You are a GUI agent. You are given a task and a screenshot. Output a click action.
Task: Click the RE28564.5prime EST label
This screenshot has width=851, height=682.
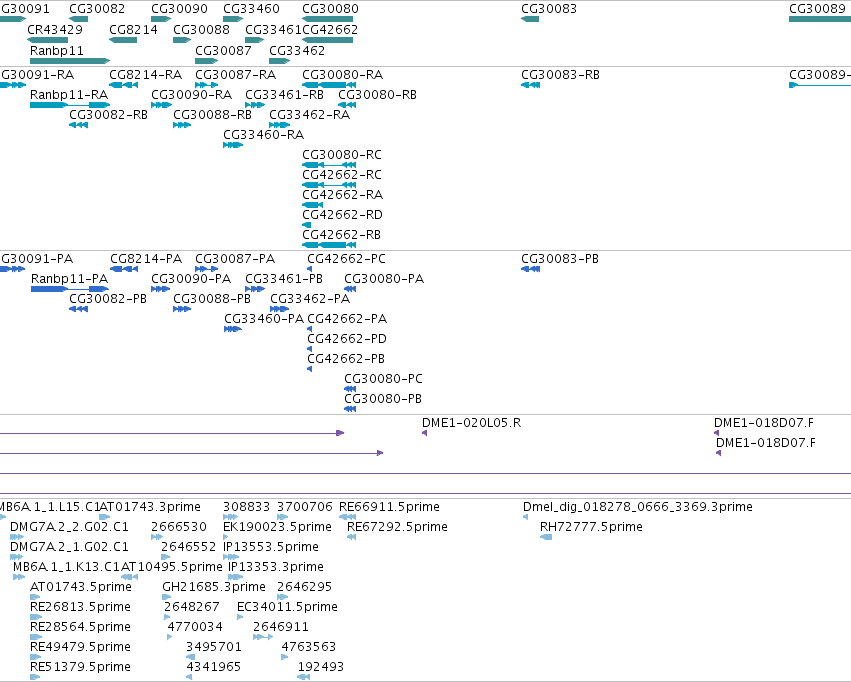click(80, 627)
